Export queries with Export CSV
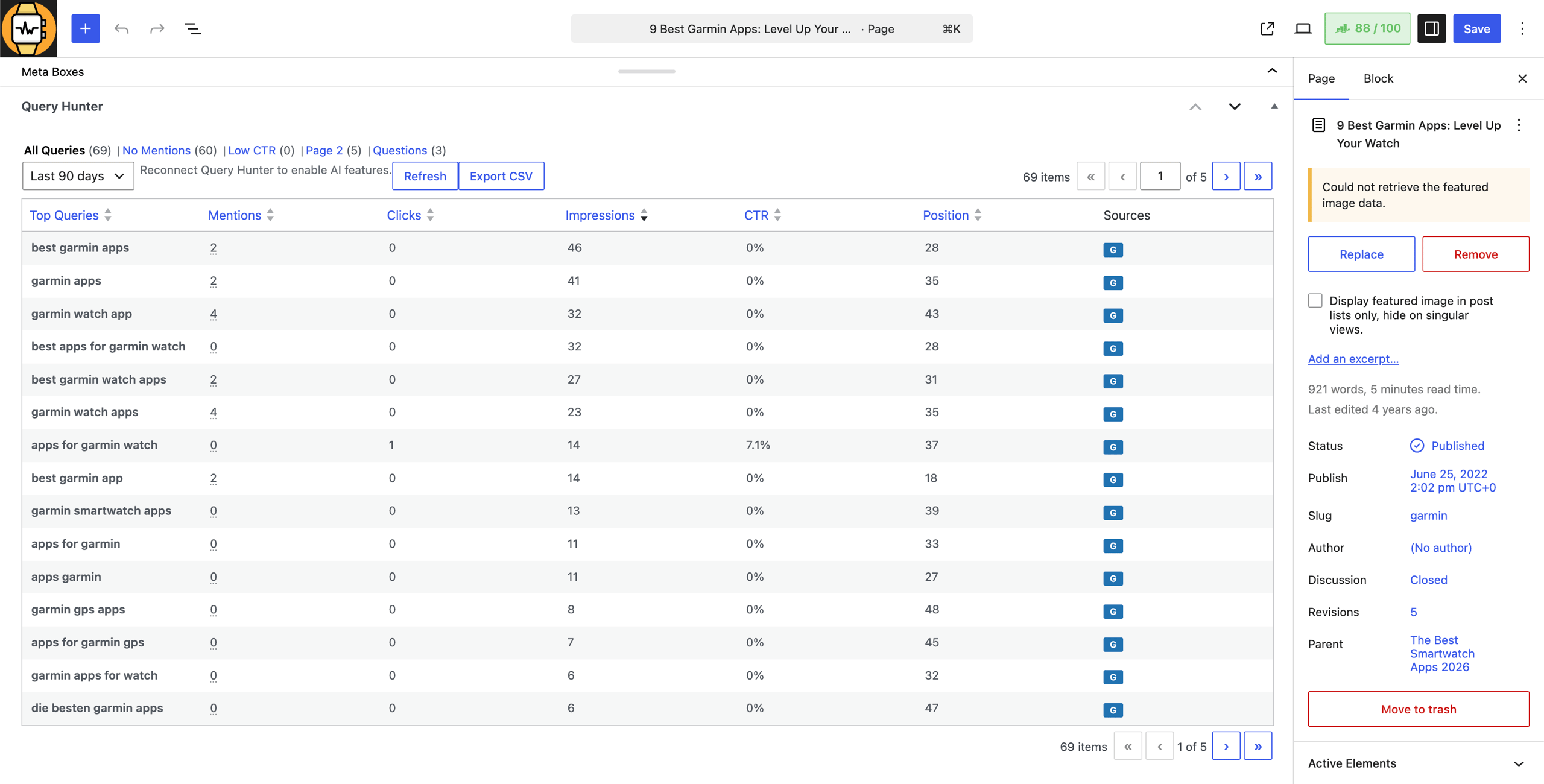1544x784 pixels. [501, 176]
